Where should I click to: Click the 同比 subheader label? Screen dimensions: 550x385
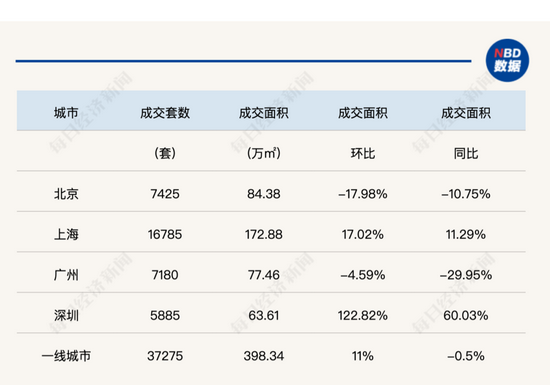tap(466, 154)
